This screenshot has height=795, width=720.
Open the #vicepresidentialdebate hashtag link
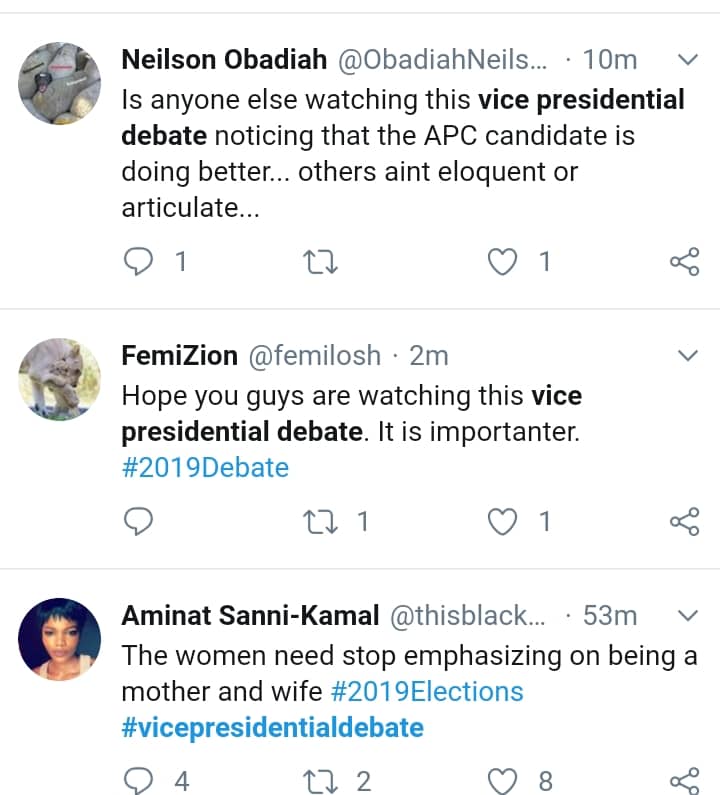pos(272,727)
